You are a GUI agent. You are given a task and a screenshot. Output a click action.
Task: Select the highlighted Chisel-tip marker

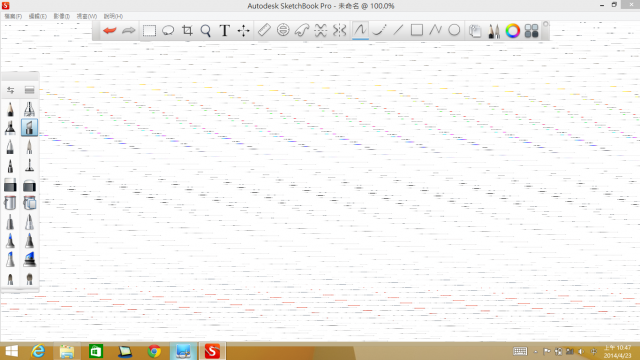point(29,128)
